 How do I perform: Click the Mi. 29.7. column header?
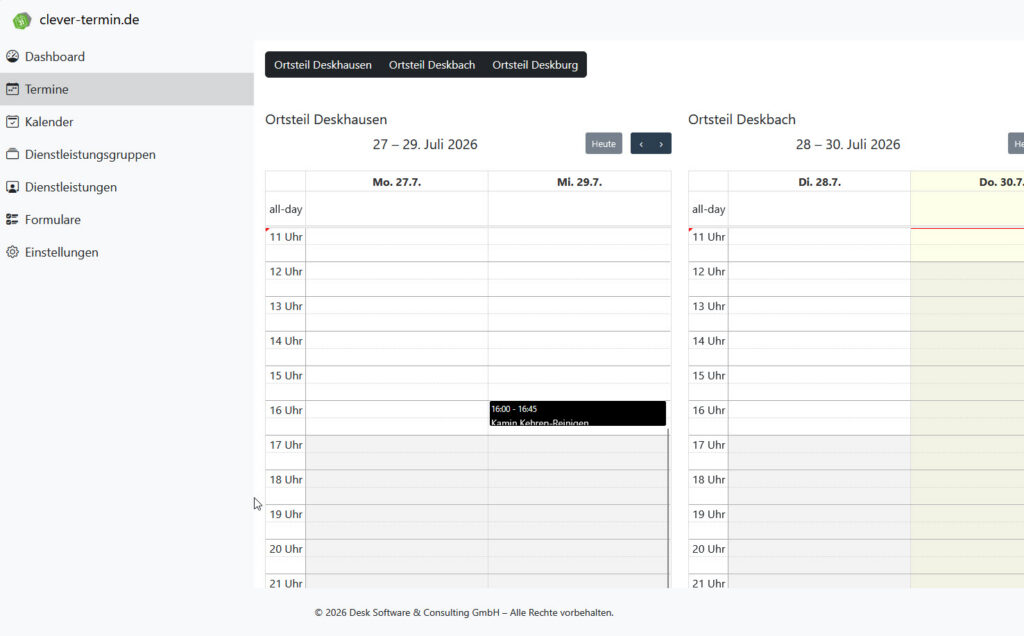tap(579, 182)
